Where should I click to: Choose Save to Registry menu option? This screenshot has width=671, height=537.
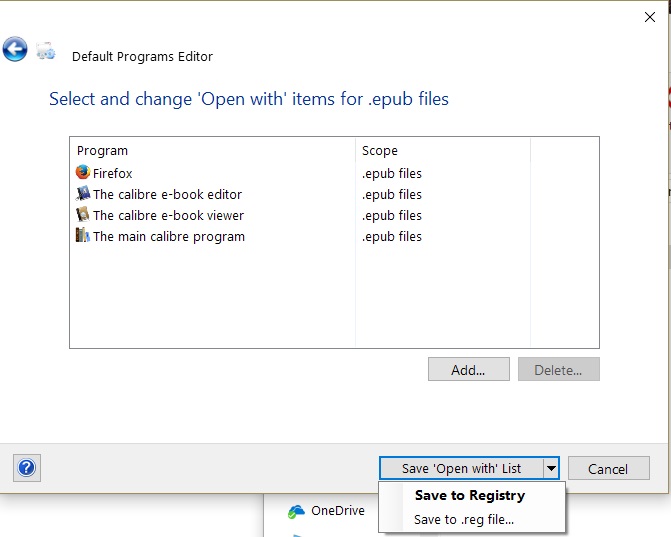coord(469,495)
